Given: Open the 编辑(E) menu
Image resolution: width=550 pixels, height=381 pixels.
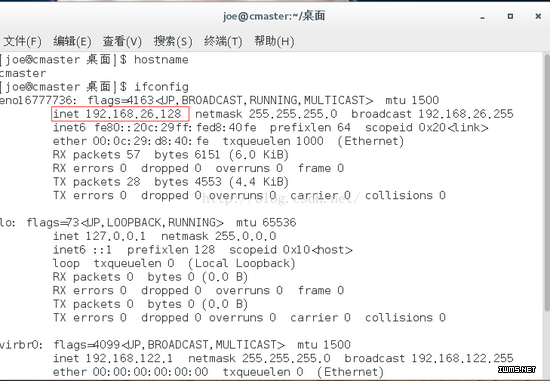Looking at the screenshot, I should click(72, 41).
